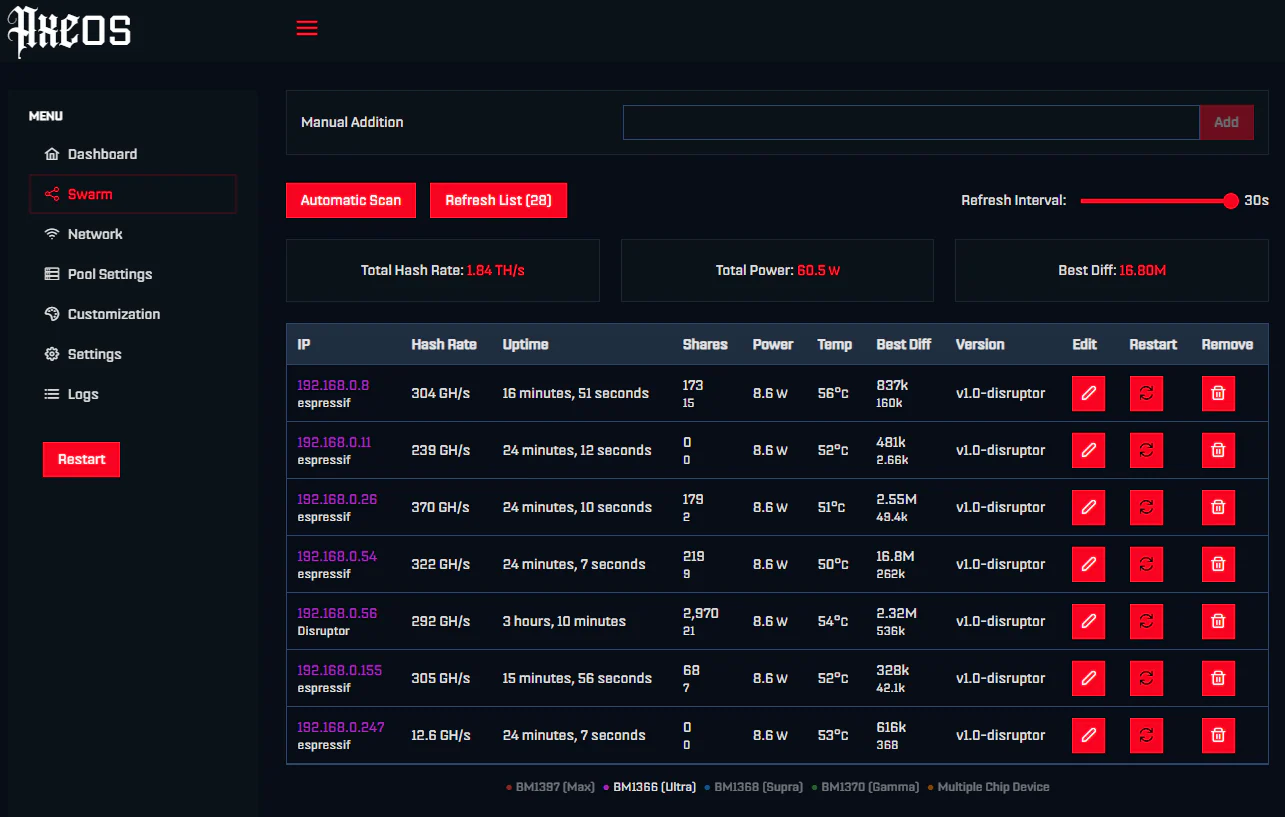Select Customization in the sidebar
The width and height of the screenshot is (1285, 817).
[x=113, y=314]
